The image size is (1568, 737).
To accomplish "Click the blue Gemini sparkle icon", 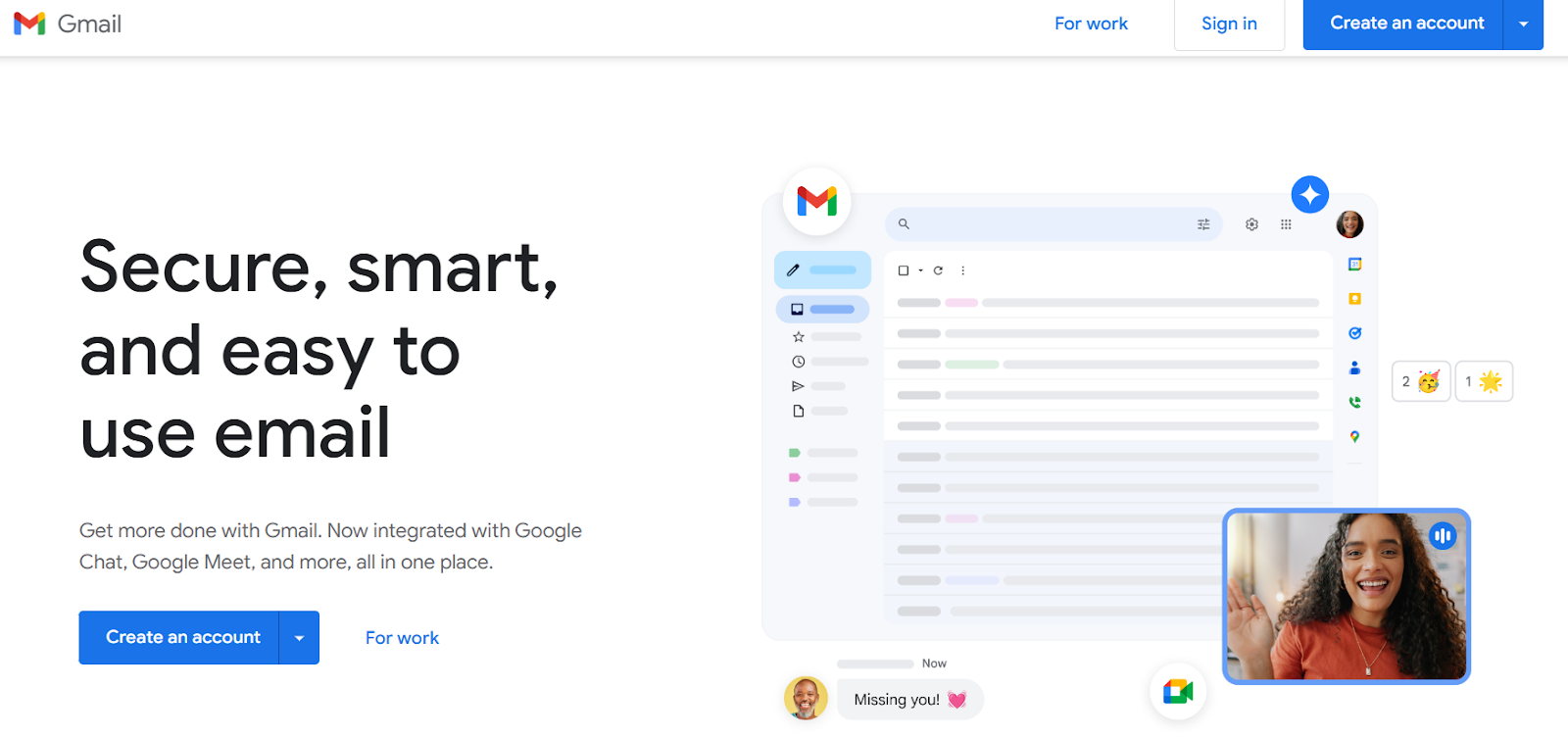I will 1310,194.
